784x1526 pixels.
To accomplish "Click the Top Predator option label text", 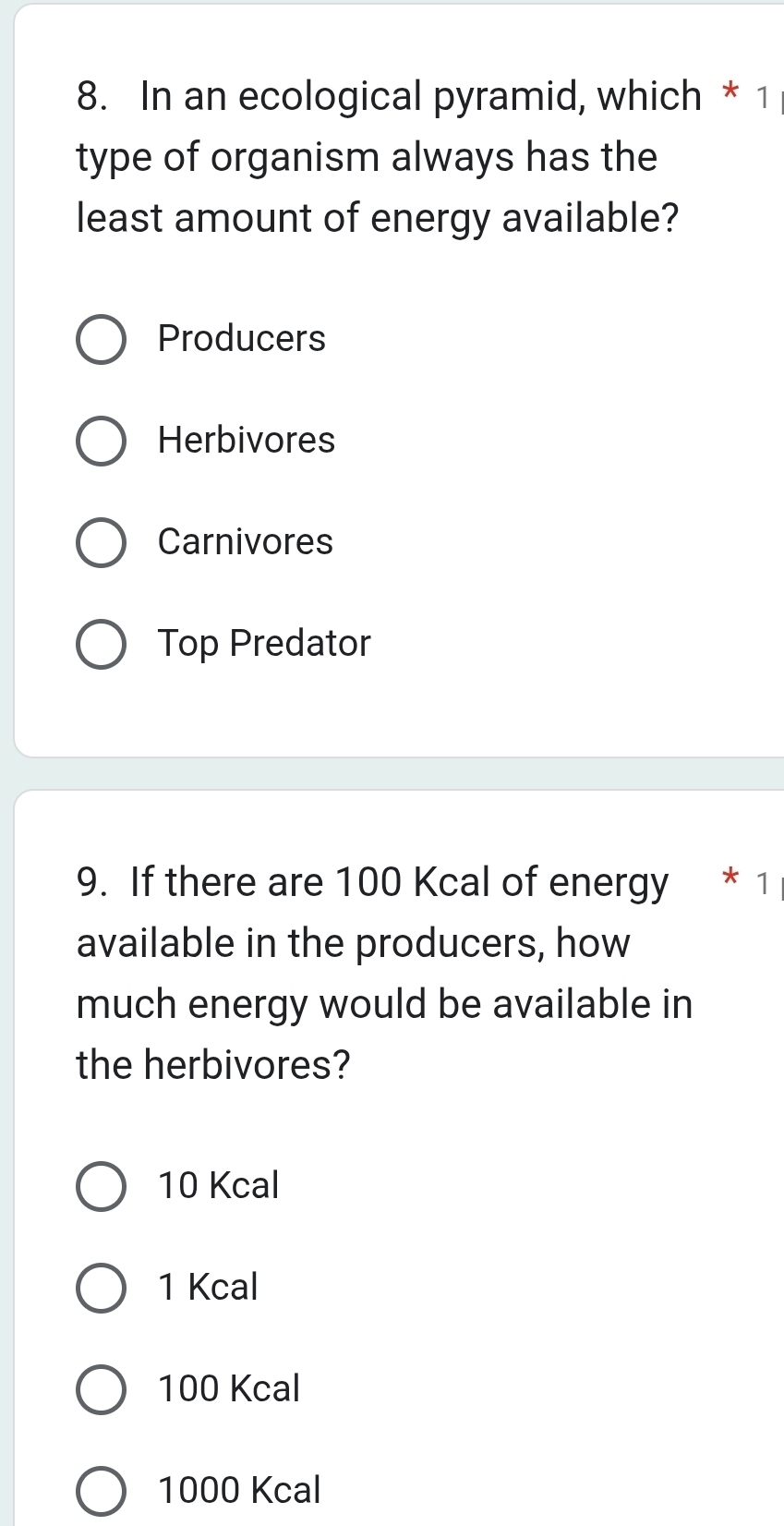I will pyautogui.click(x=263, y=645).
